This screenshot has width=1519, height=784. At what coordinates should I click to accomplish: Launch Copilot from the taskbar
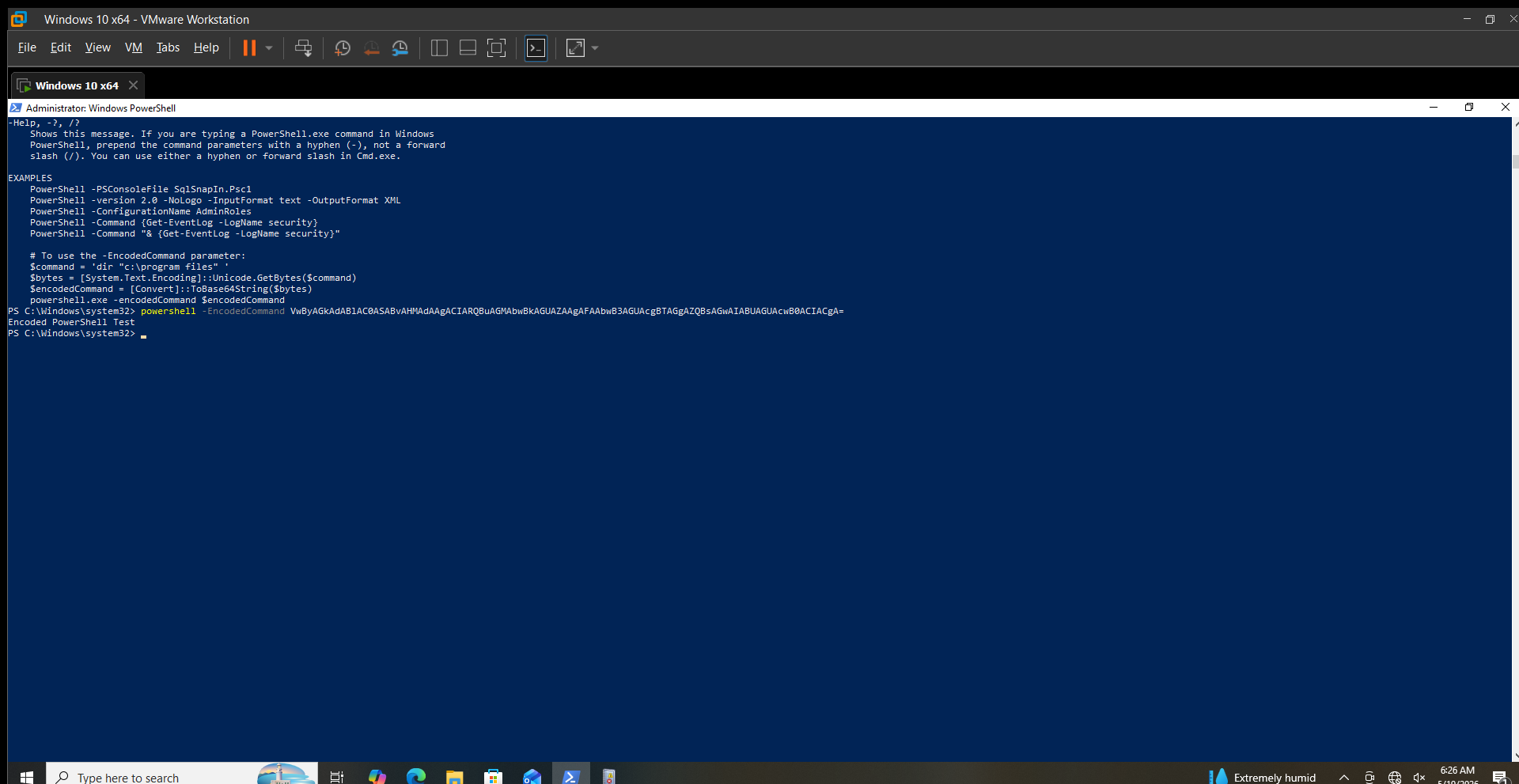point(377,777)
